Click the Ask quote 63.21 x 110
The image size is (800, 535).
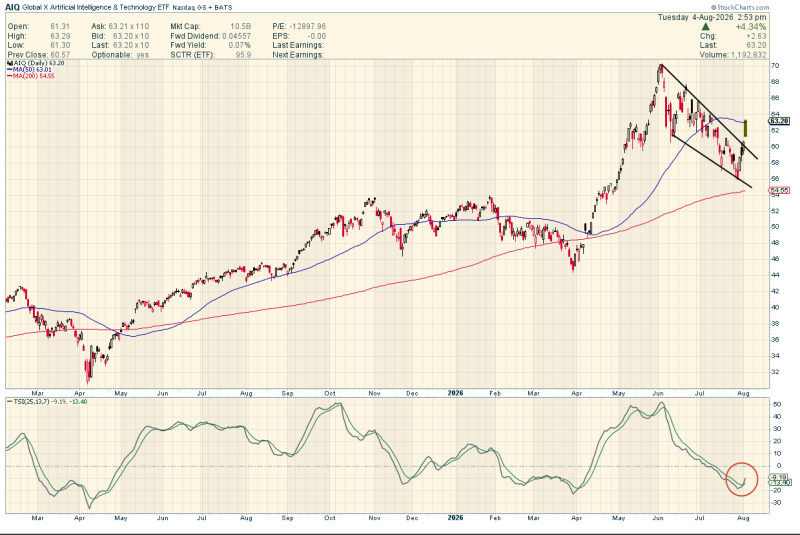point(129,27)
